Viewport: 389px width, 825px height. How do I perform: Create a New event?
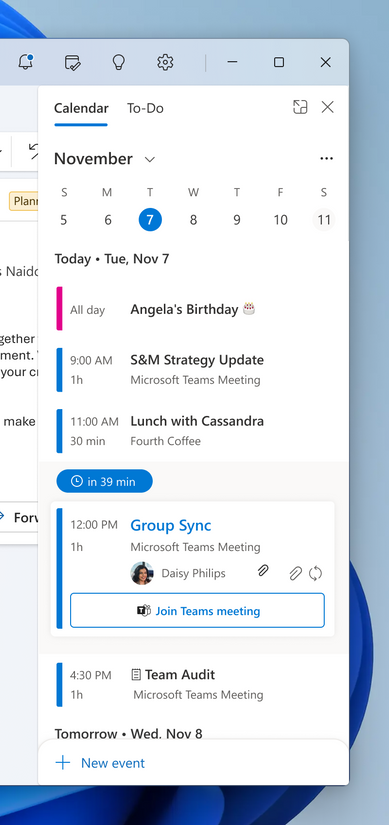pyautogui.click(x=101, y=763)
